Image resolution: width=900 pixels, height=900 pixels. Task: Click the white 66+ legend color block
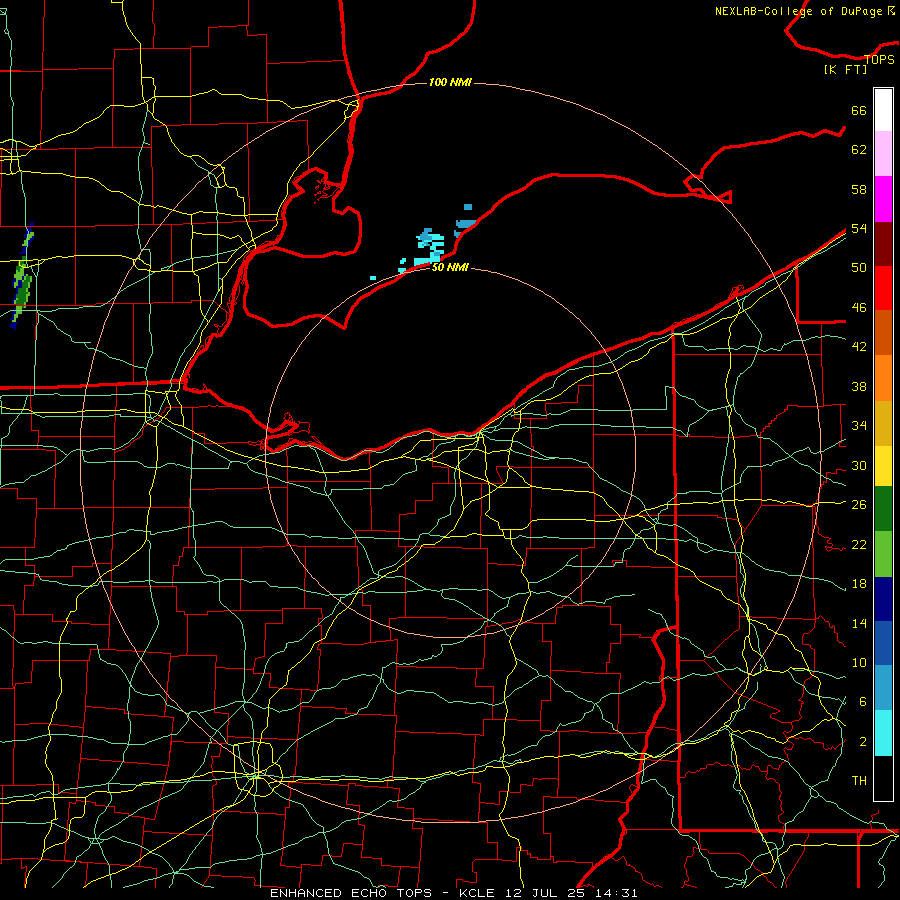[883, 110]
